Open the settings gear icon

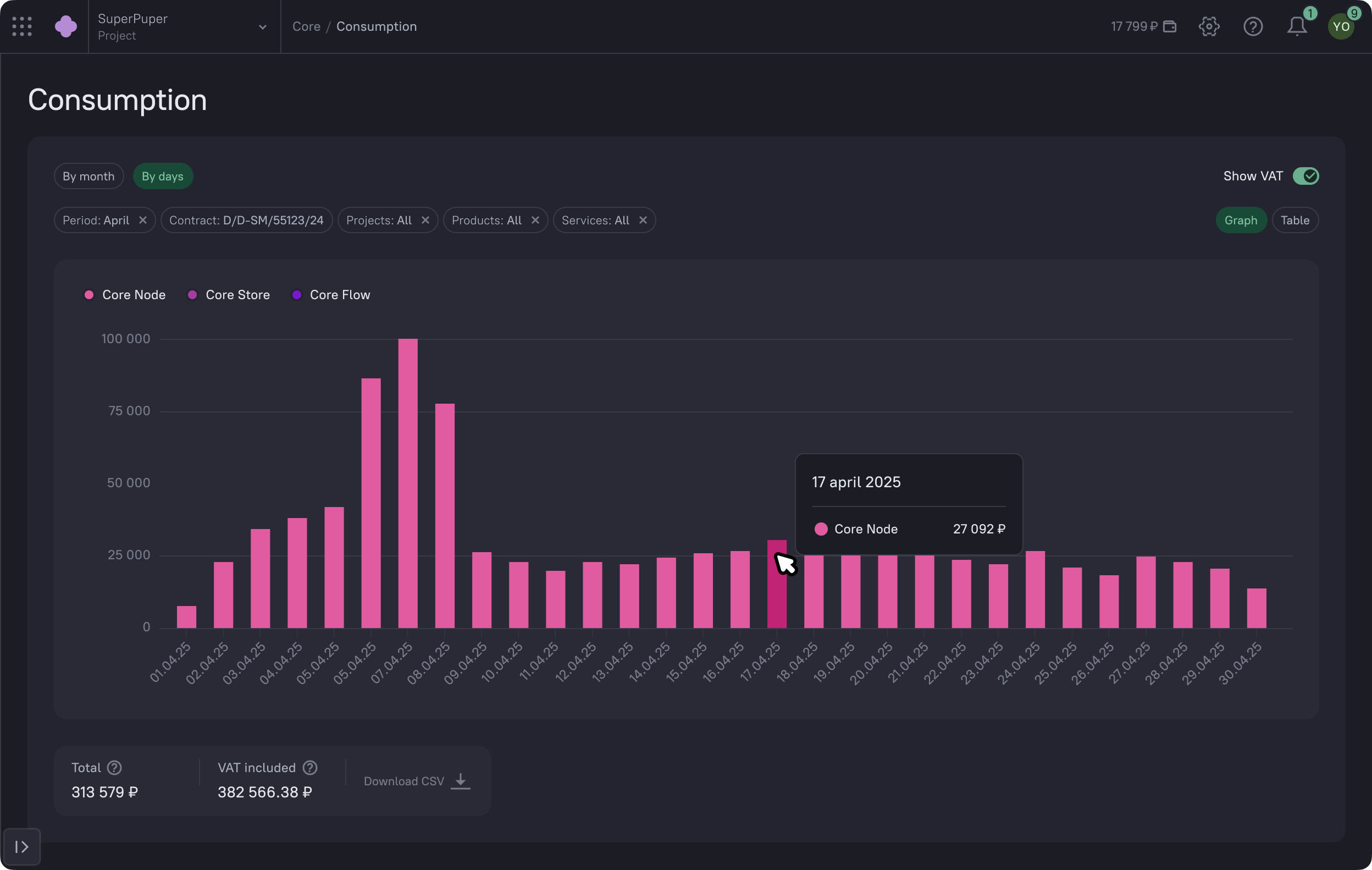tap(1209, 26)
